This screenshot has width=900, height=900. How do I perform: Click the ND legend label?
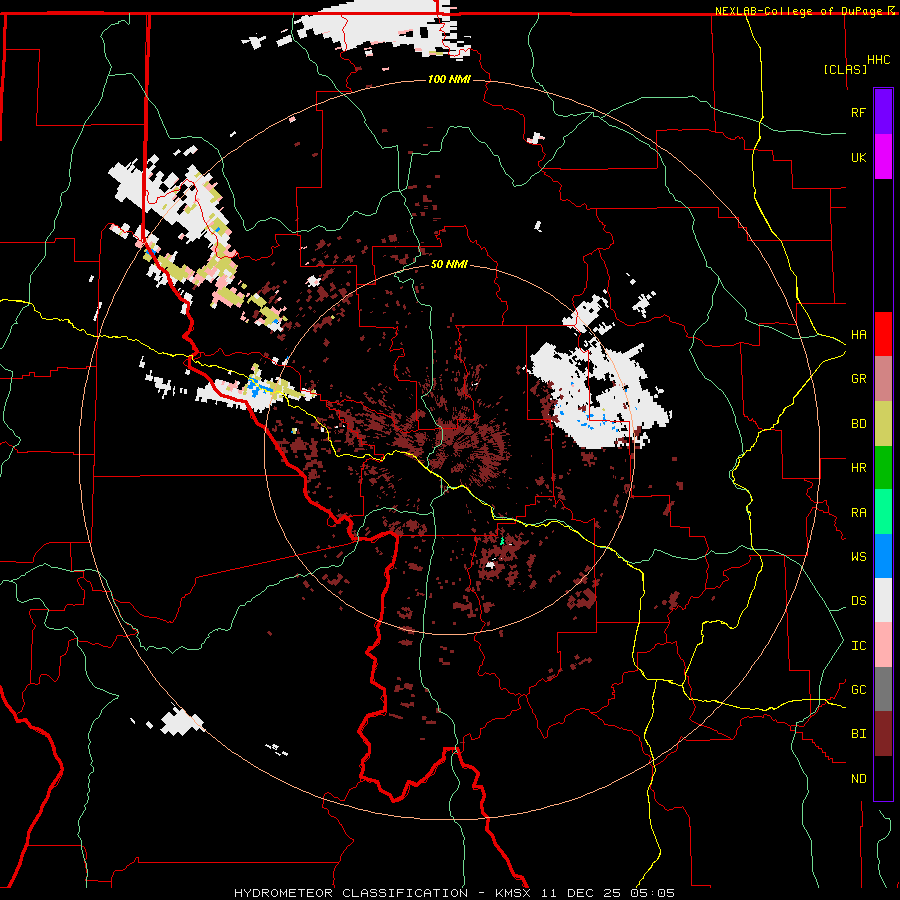point(858,779)
